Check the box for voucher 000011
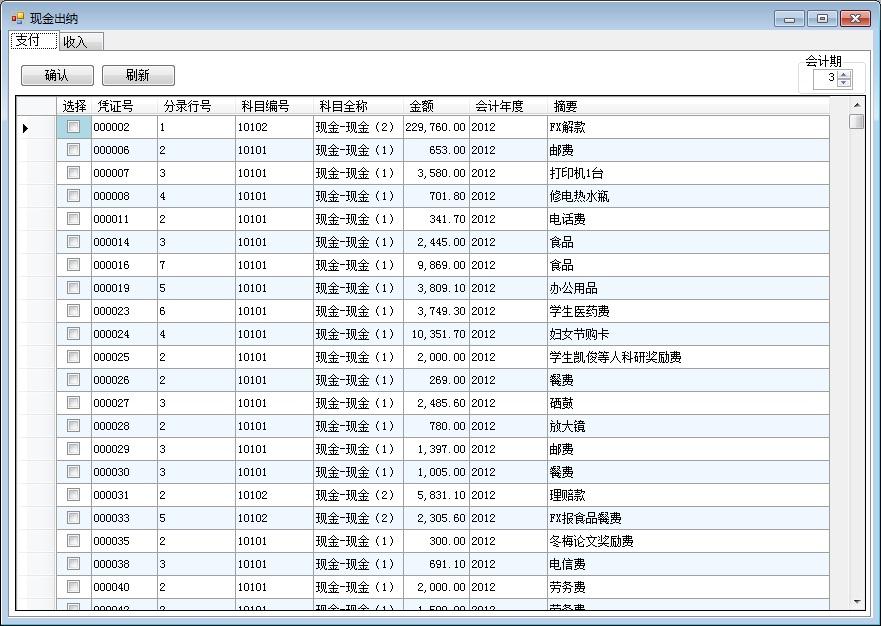Screen dimensions: 881x626 [x=74, y=219]
